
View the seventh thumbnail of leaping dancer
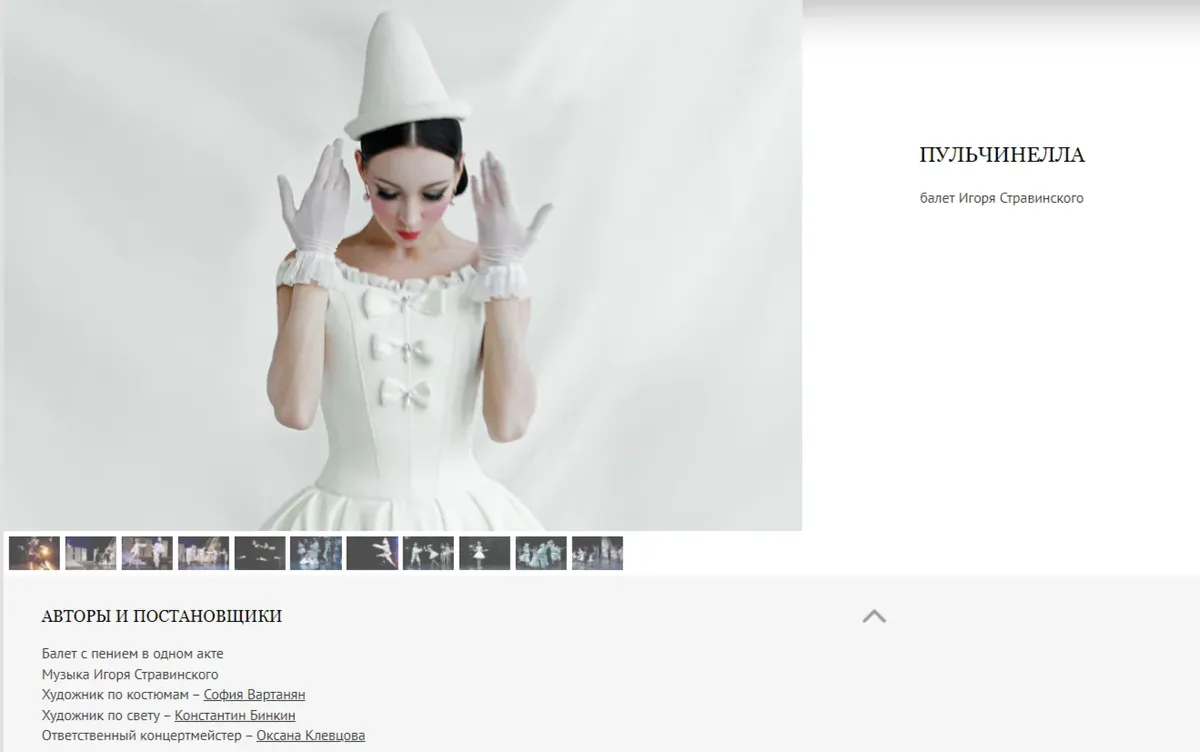(372, 553)
